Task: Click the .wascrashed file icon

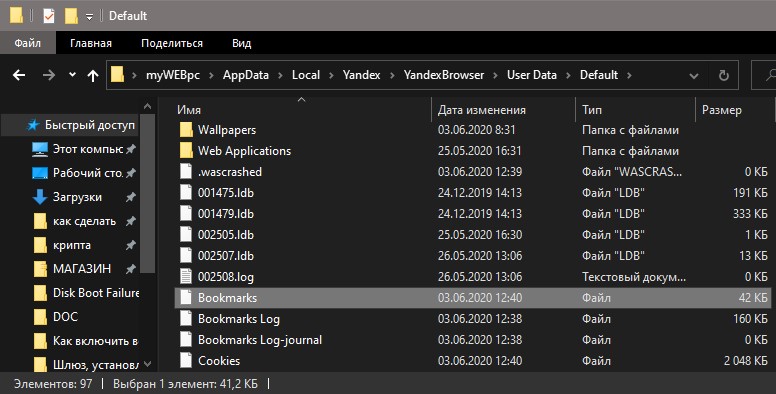Action: (x=186, y=172)
